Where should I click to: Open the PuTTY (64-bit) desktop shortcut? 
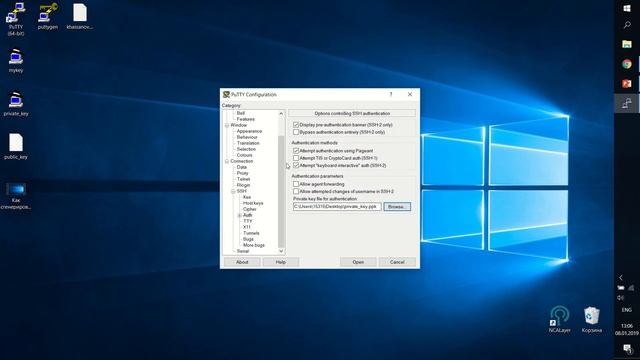[16, 18]
